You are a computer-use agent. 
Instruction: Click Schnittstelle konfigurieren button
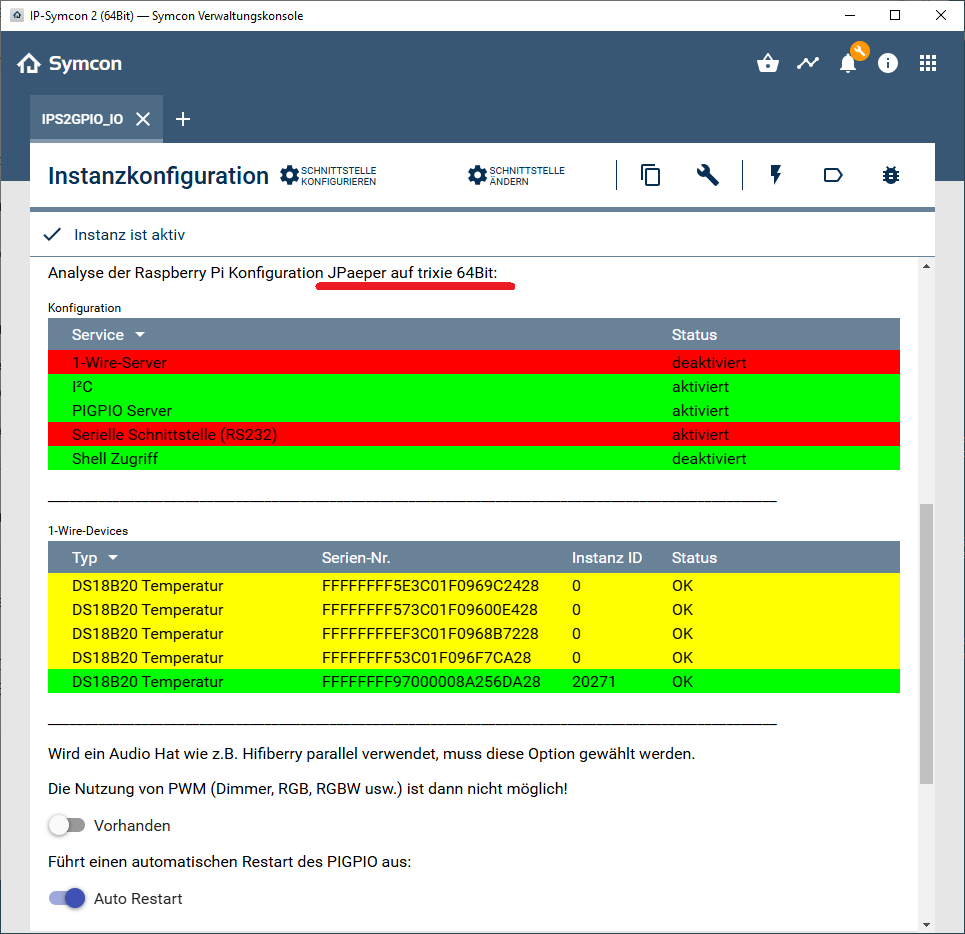[329, 176]
